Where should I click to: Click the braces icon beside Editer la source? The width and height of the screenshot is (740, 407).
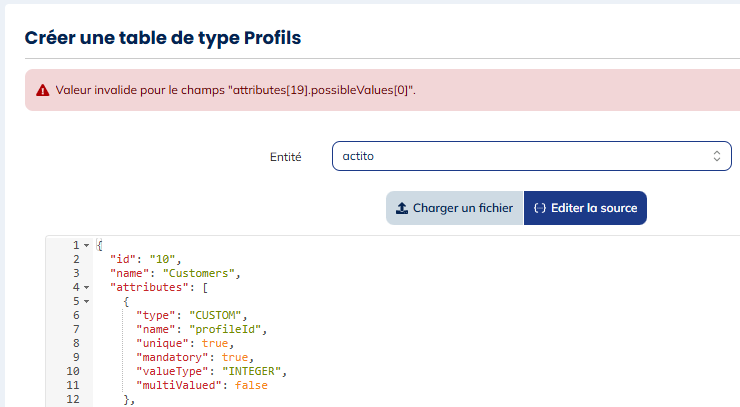coord(540,209)
